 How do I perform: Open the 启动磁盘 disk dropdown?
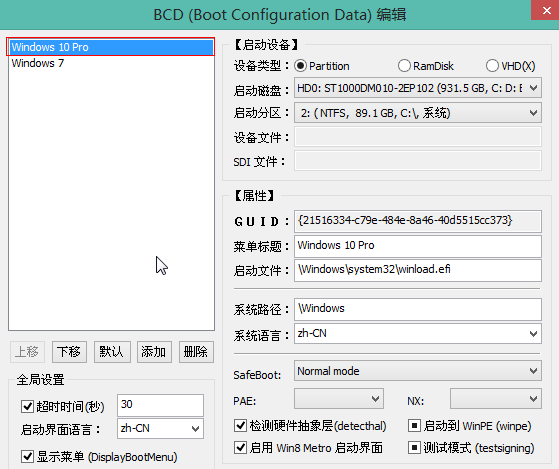418,88
